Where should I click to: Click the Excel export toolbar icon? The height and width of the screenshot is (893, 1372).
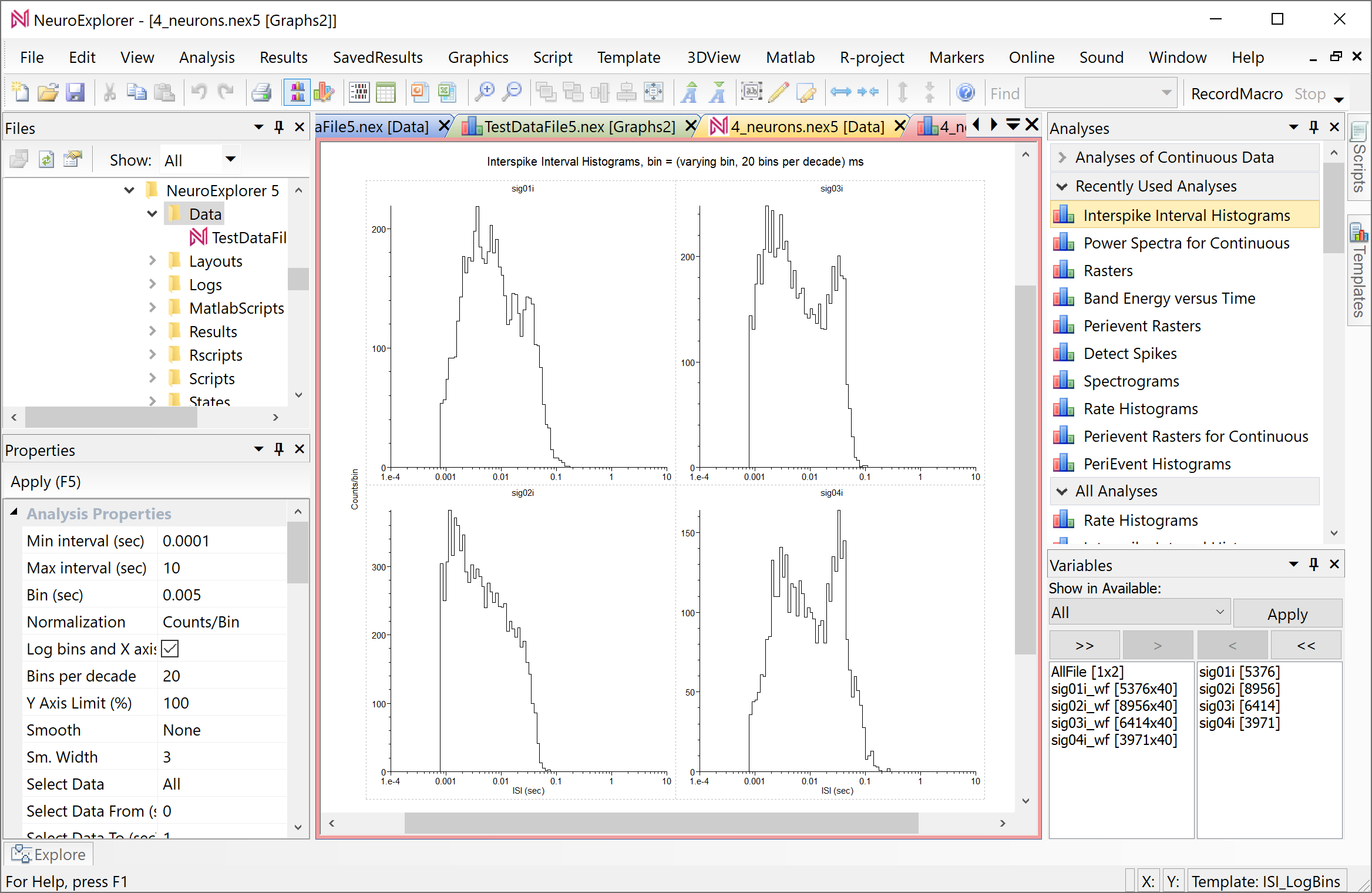coord(447,92)
